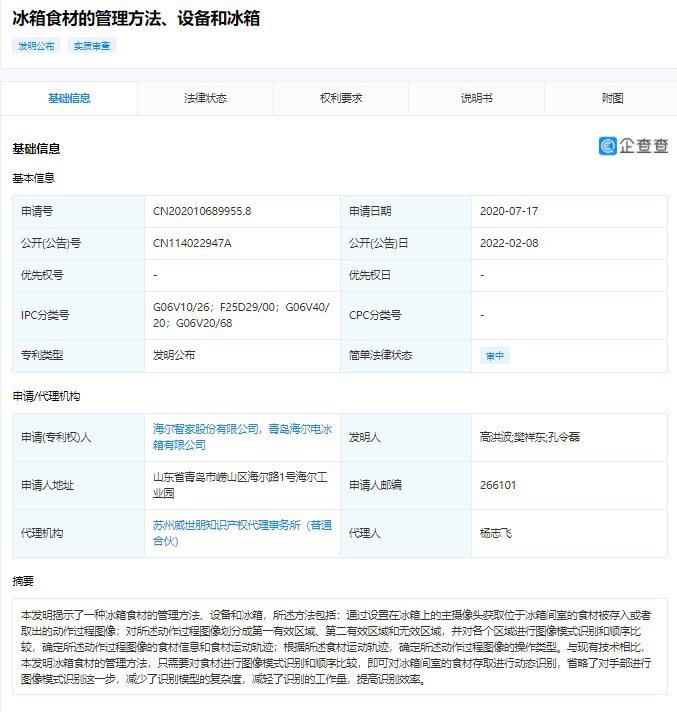
Task: Click the 申请号 label cell
Action: click(79, 212)
